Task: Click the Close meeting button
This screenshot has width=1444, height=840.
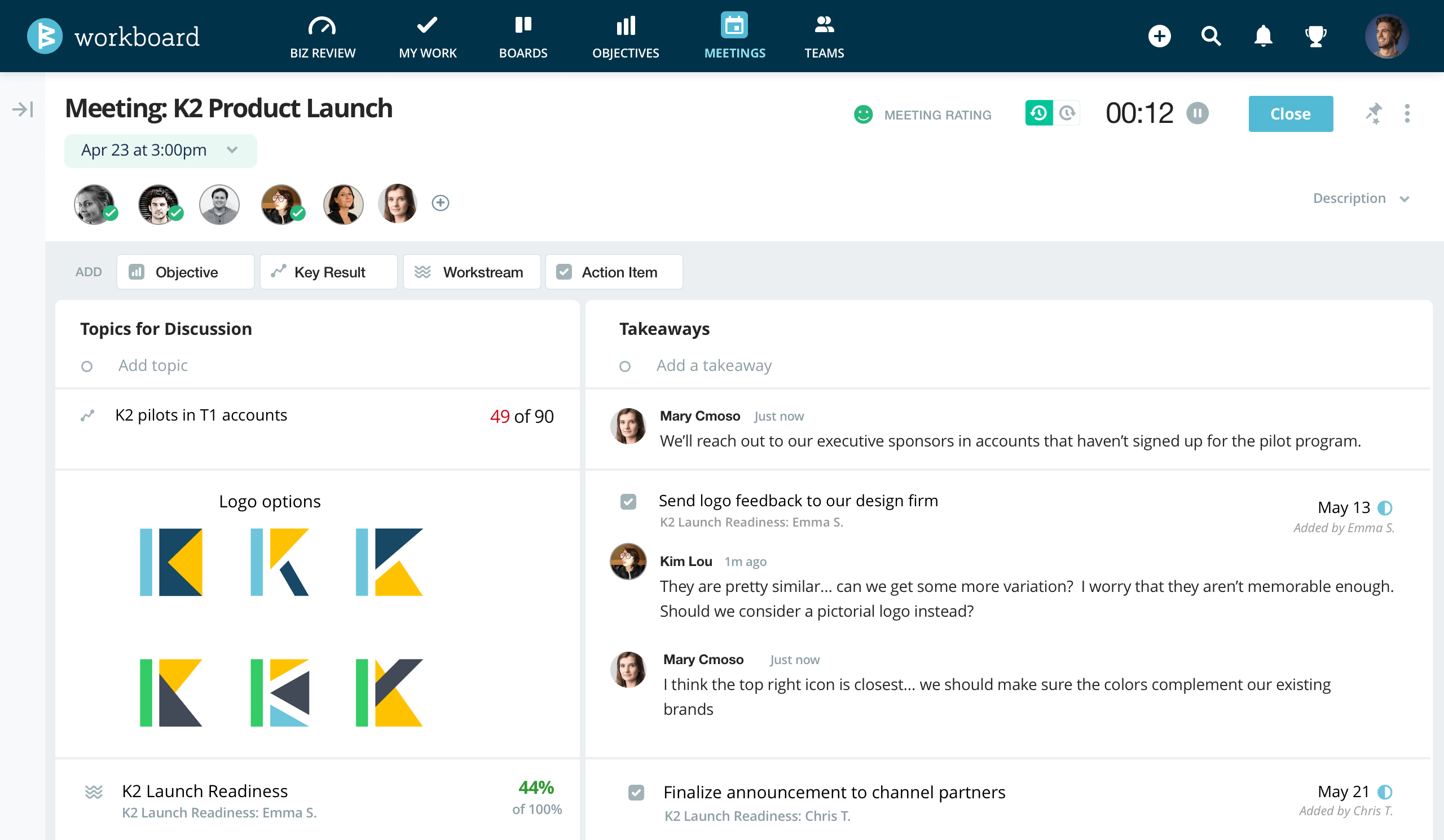Action: (1291, 114)
